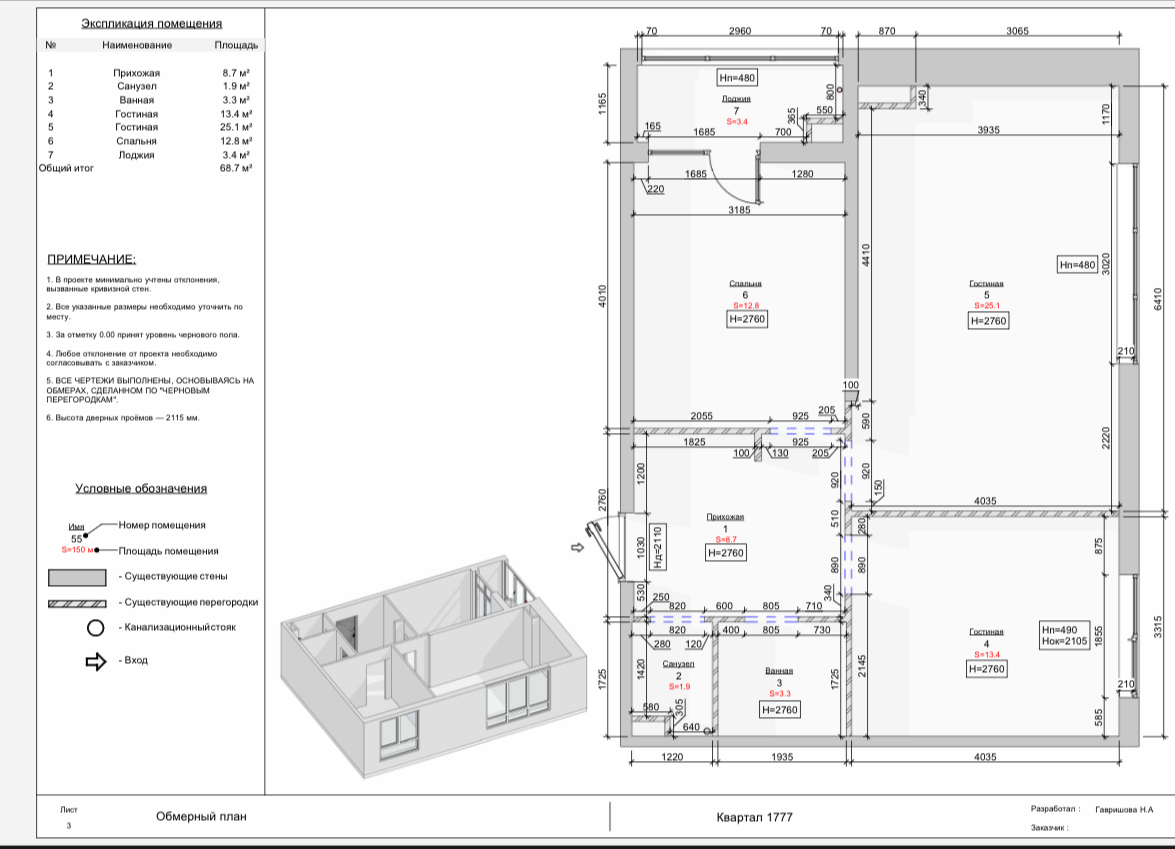Click the 'Hп=480' box inside the Лоджия
This screenshot has width=1175, height=849.
pyautogui.click(x=737, y=77)
